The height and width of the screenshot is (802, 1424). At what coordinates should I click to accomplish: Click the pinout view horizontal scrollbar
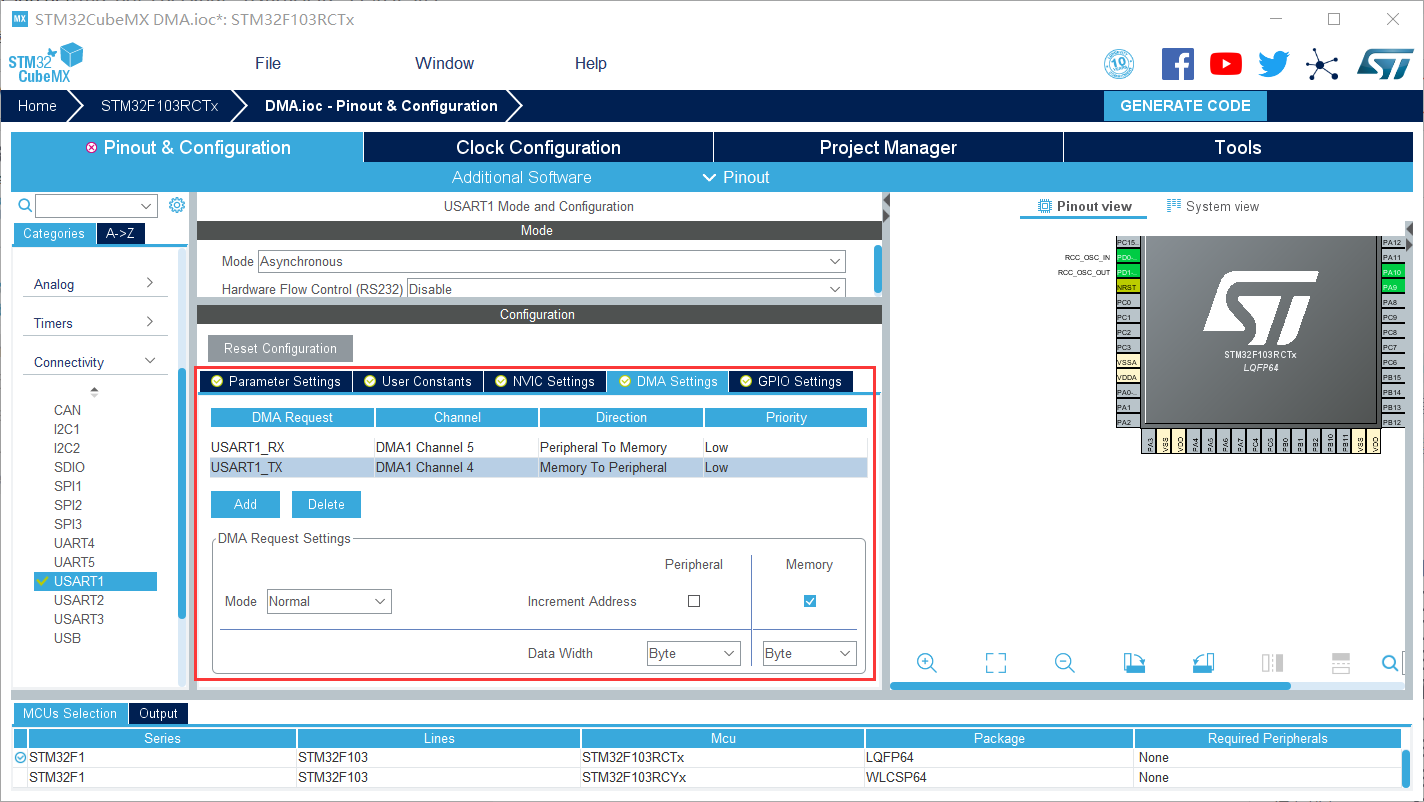point(1090,686)
